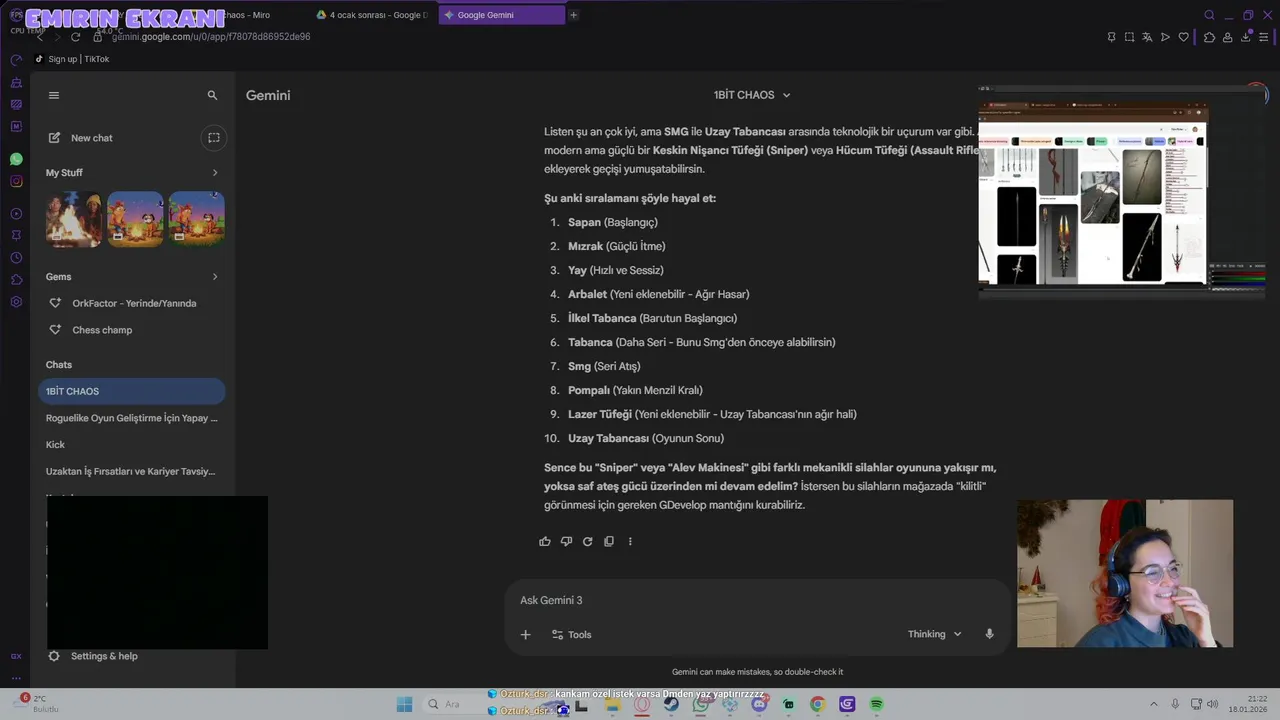Open the 1BİT CHAOS title dropdown
The width and height of the screenshot is (1280, 720).
click(x=752, y=95)
